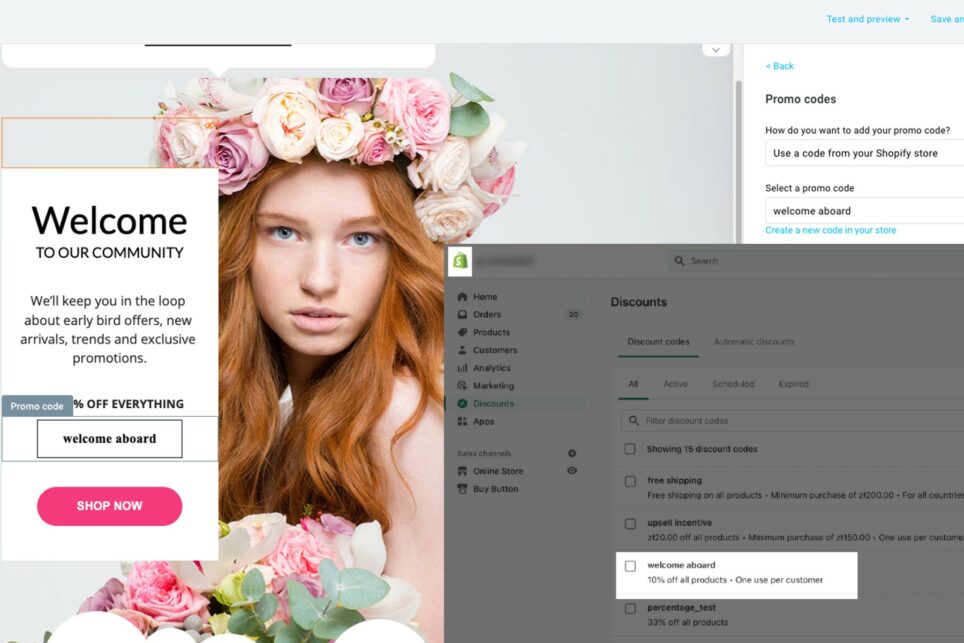This screenshot has width=964, height=643.
Task: Open the Home section in Shopify sidebar
Action: 463,296
